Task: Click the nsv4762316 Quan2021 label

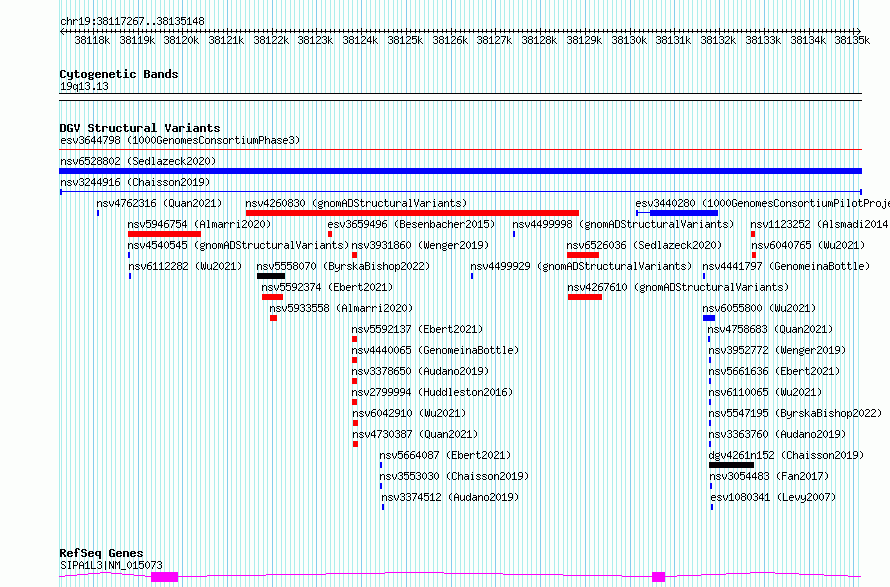Action: (159, 203)
